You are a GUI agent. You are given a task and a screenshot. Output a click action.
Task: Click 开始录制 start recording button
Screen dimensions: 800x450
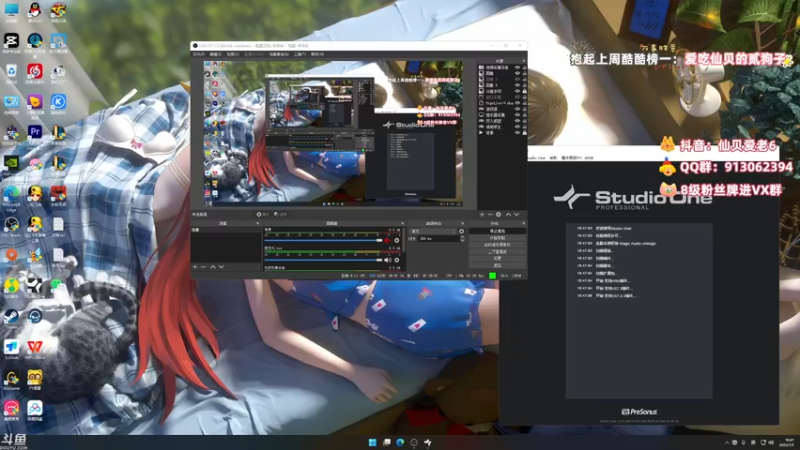click(497, 238)
